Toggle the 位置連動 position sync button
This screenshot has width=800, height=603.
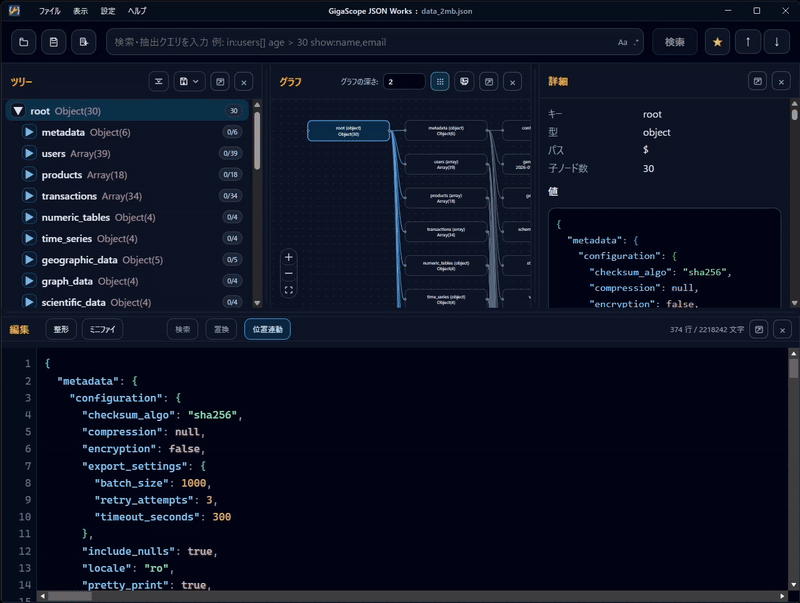267,329
